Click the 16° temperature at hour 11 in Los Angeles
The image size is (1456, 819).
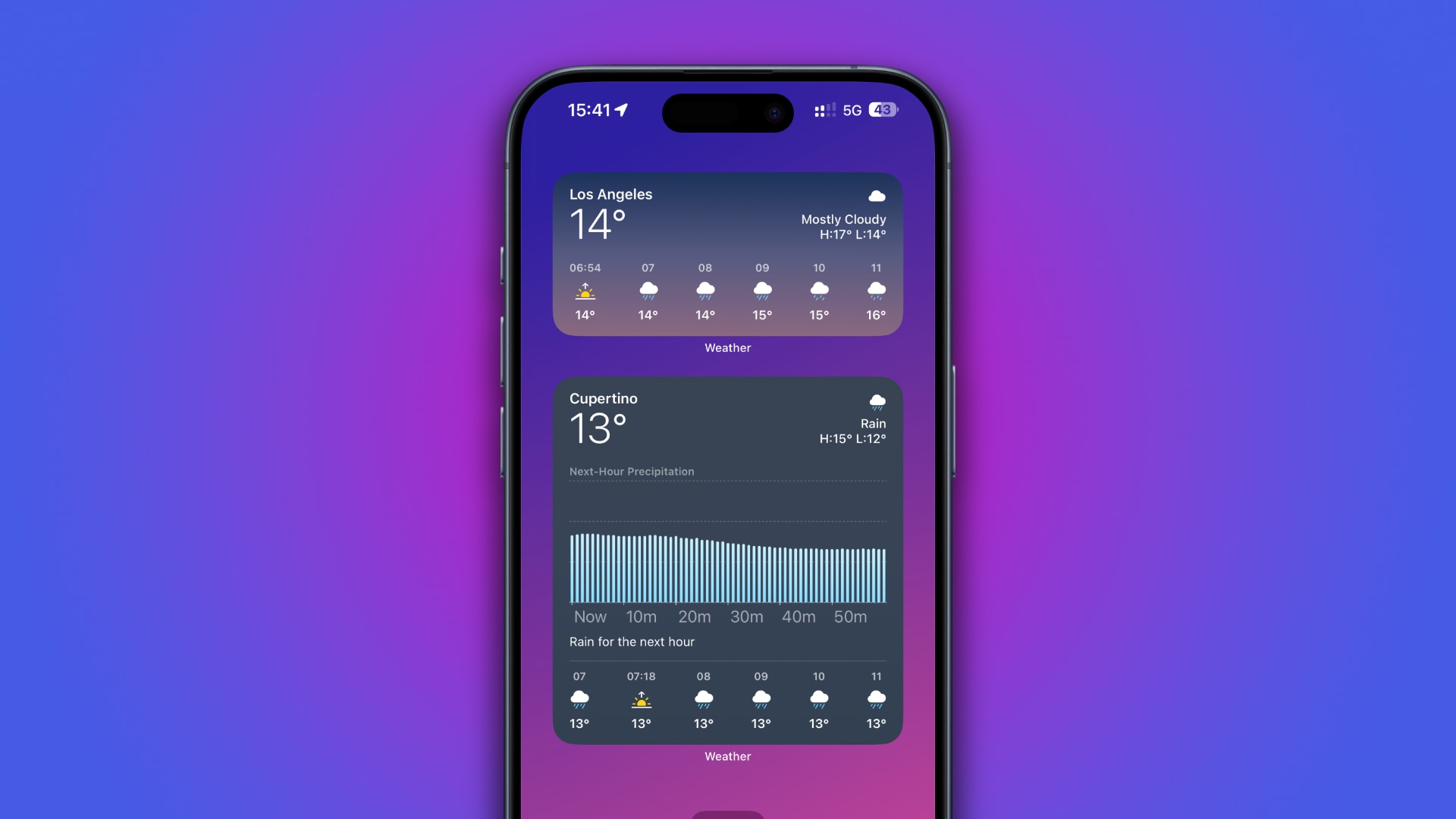pyautogui.click(x=875, y=314)
